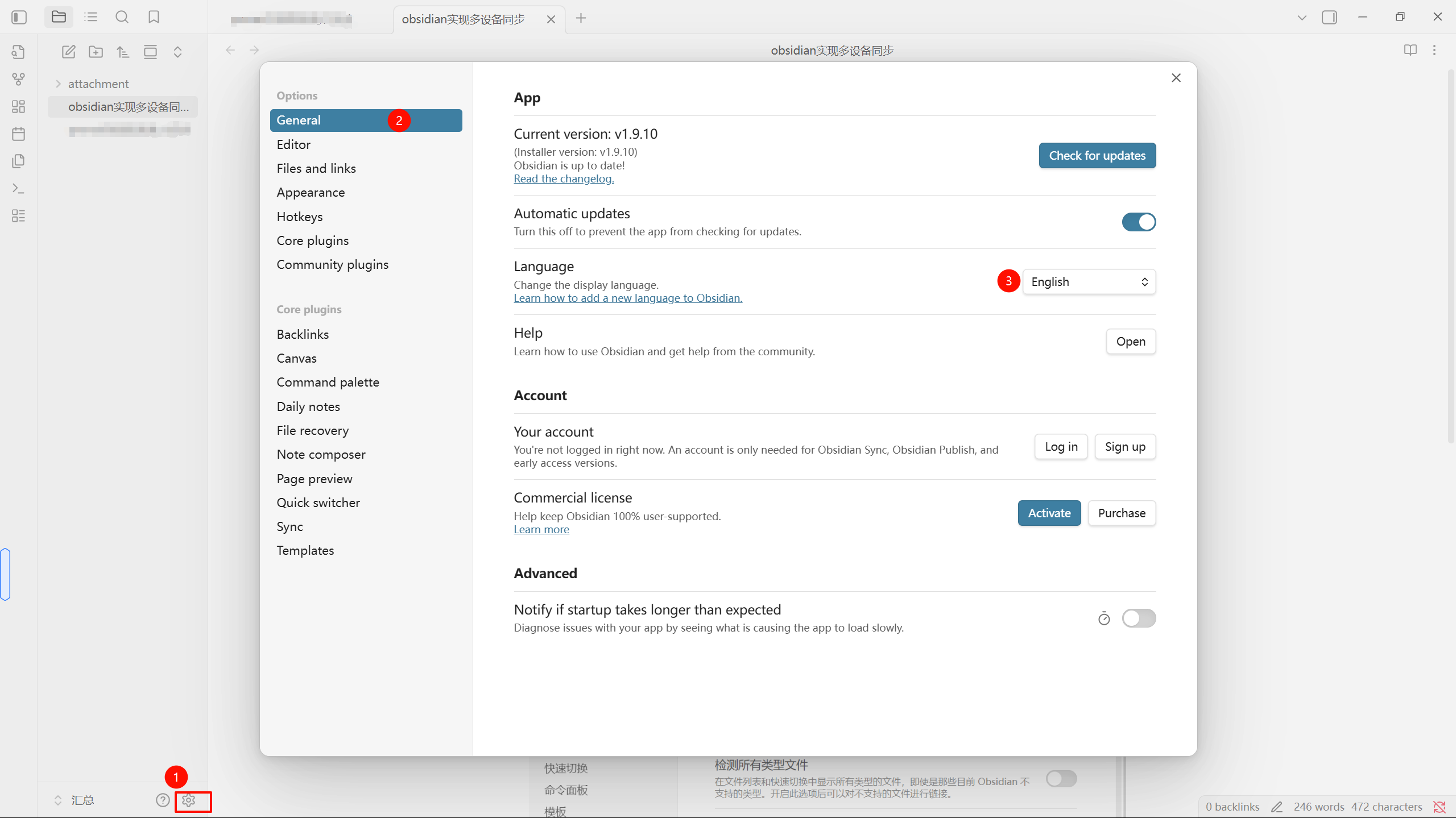Select the General settings tab

(x=366, y=121)
